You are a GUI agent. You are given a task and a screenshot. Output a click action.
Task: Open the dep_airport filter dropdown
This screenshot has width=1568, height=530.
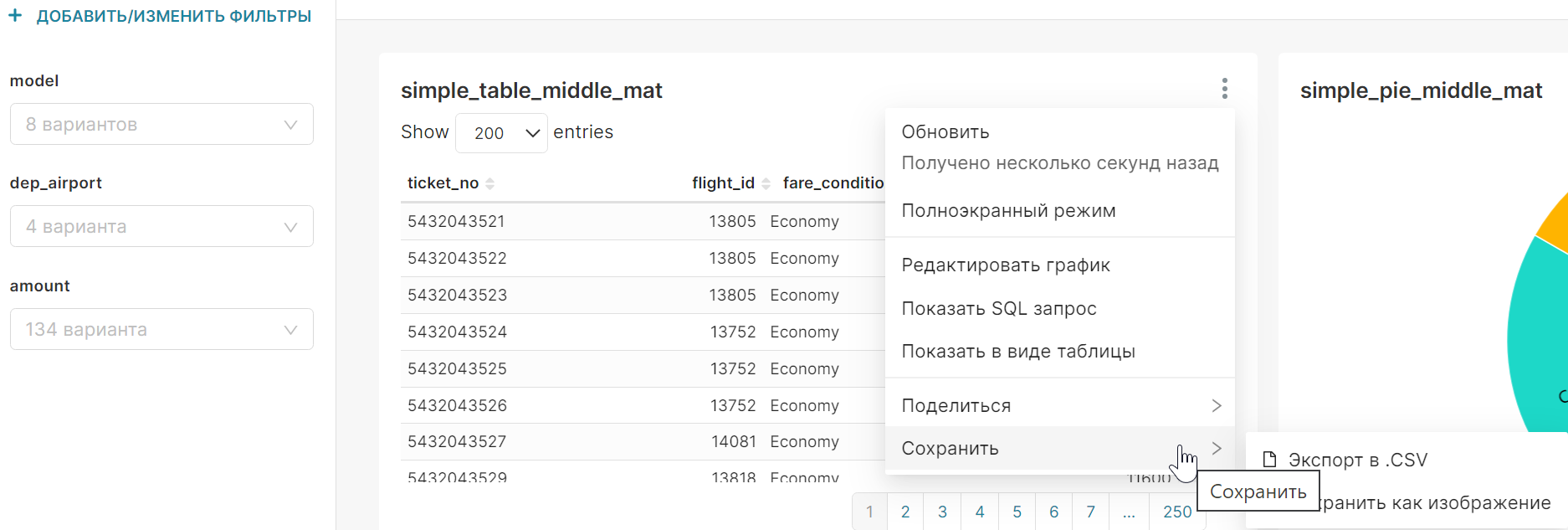[161, 226]
